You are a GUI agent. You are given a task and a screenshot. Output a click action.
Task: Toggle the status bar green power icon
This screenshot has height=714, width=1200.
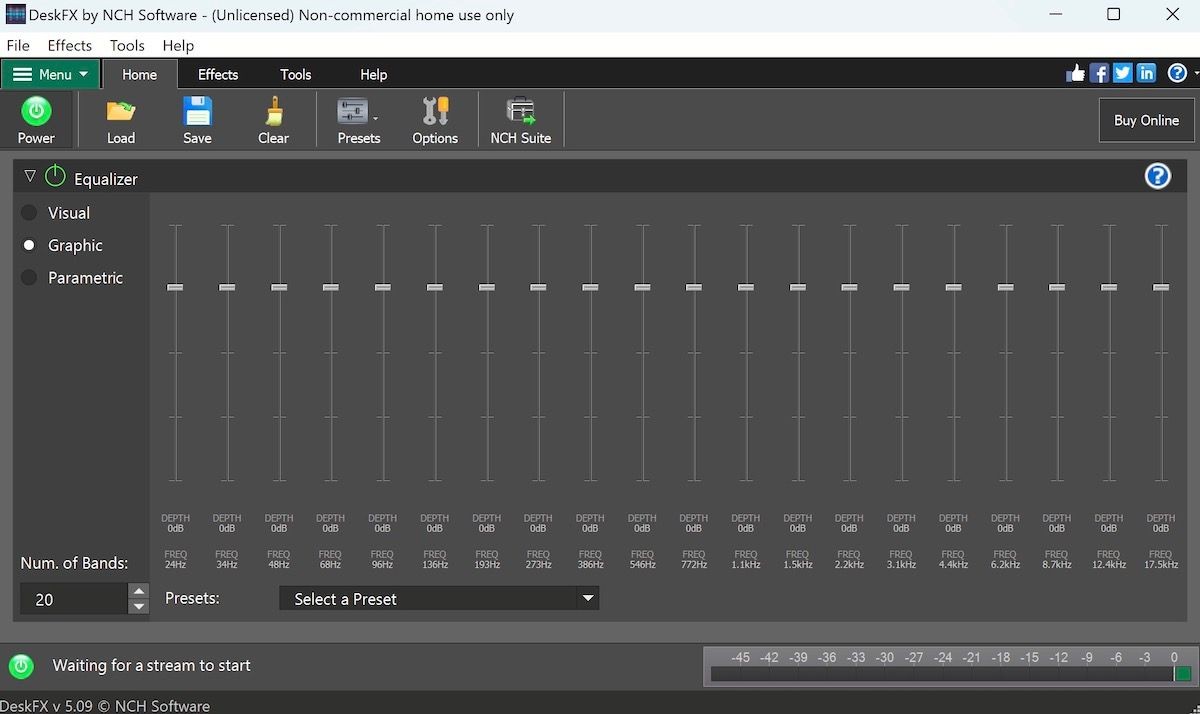click(x=21, y=666)
